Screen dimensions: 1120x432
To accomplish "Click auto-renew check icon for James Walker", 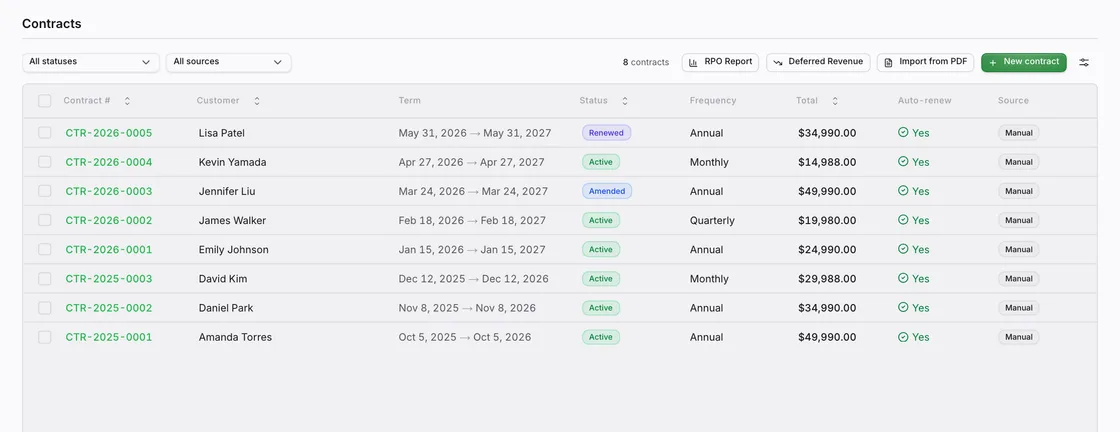I will (x=903, y=221).
